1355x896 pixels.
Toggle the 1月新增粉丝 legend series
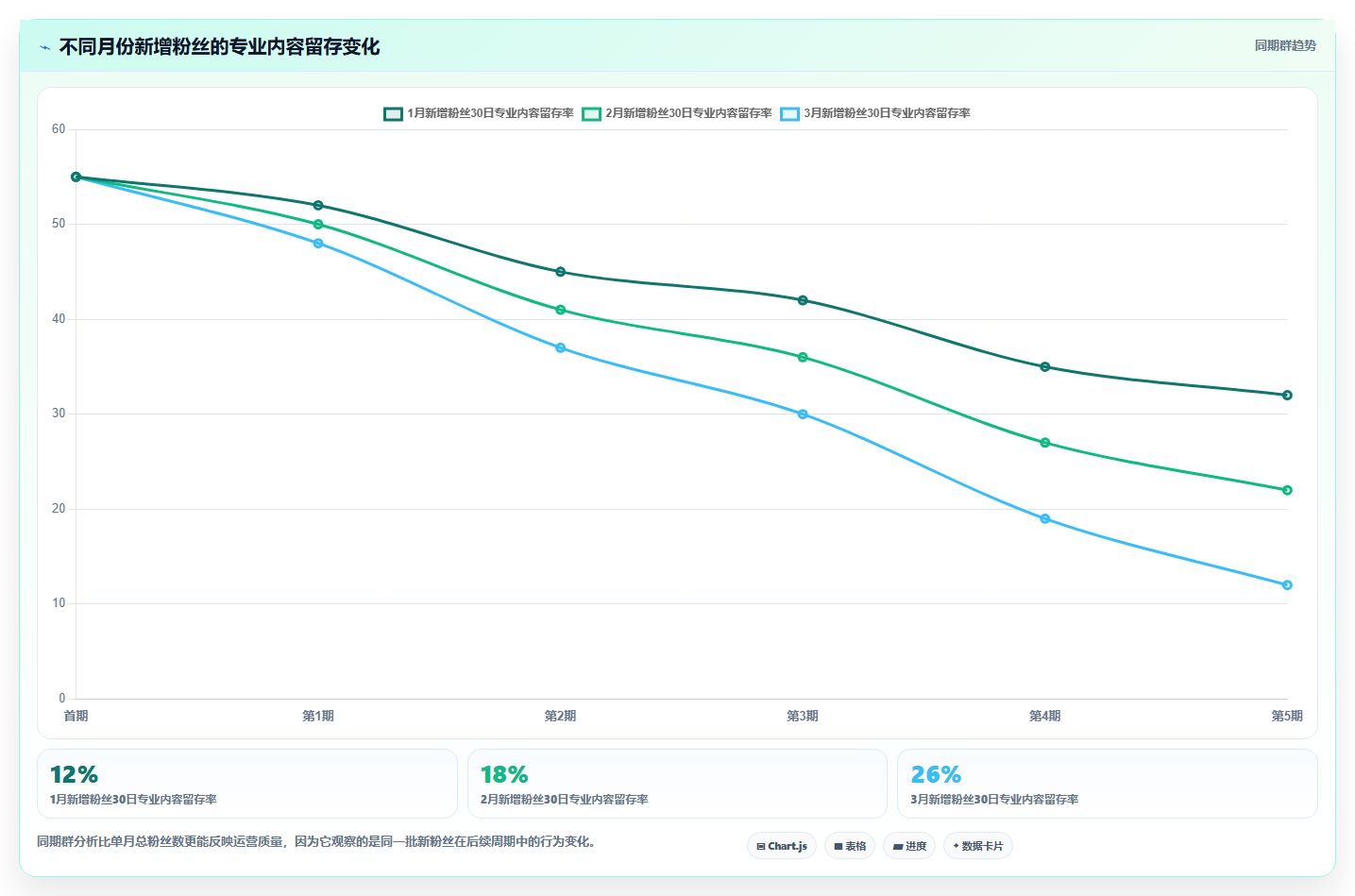point(479,113)
